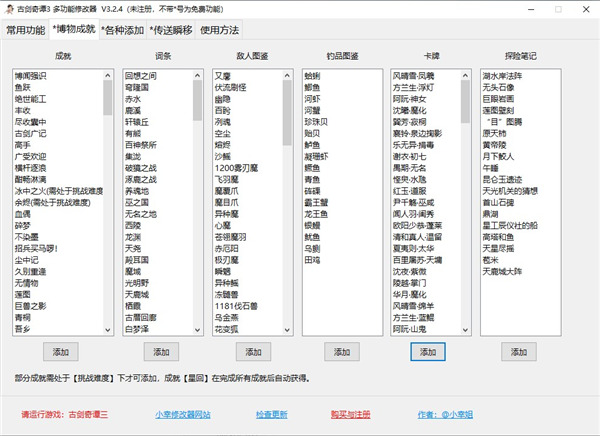The height and width of the screenshot is (436, 600).
Task: Click scroll-down arrow of 卡牌 list
Action: [465, 330]
